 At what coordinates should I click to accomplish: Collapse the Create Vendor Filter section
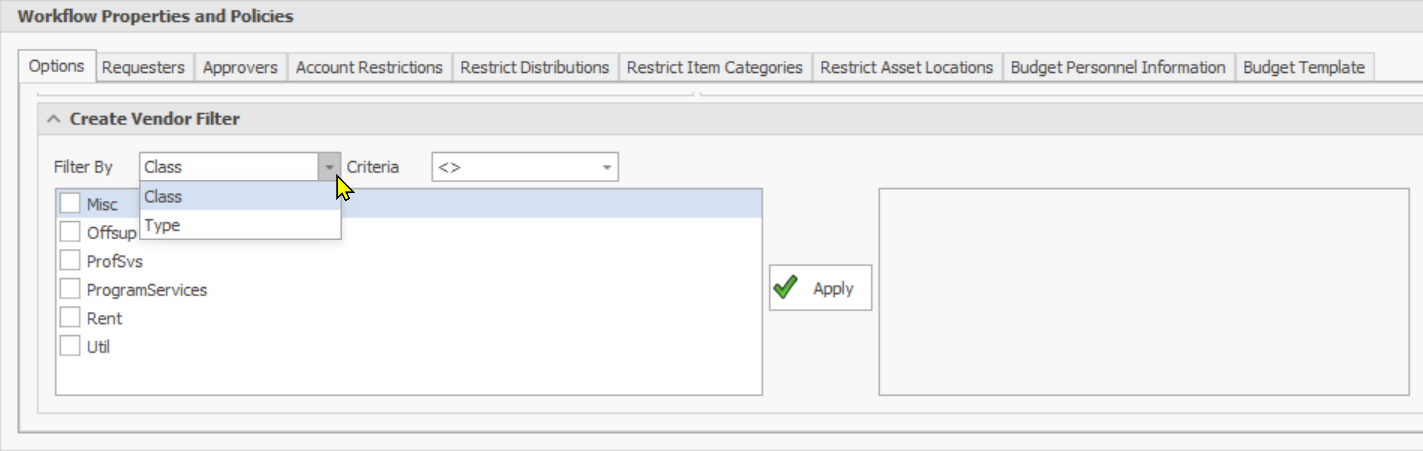[x=54, y=119]
